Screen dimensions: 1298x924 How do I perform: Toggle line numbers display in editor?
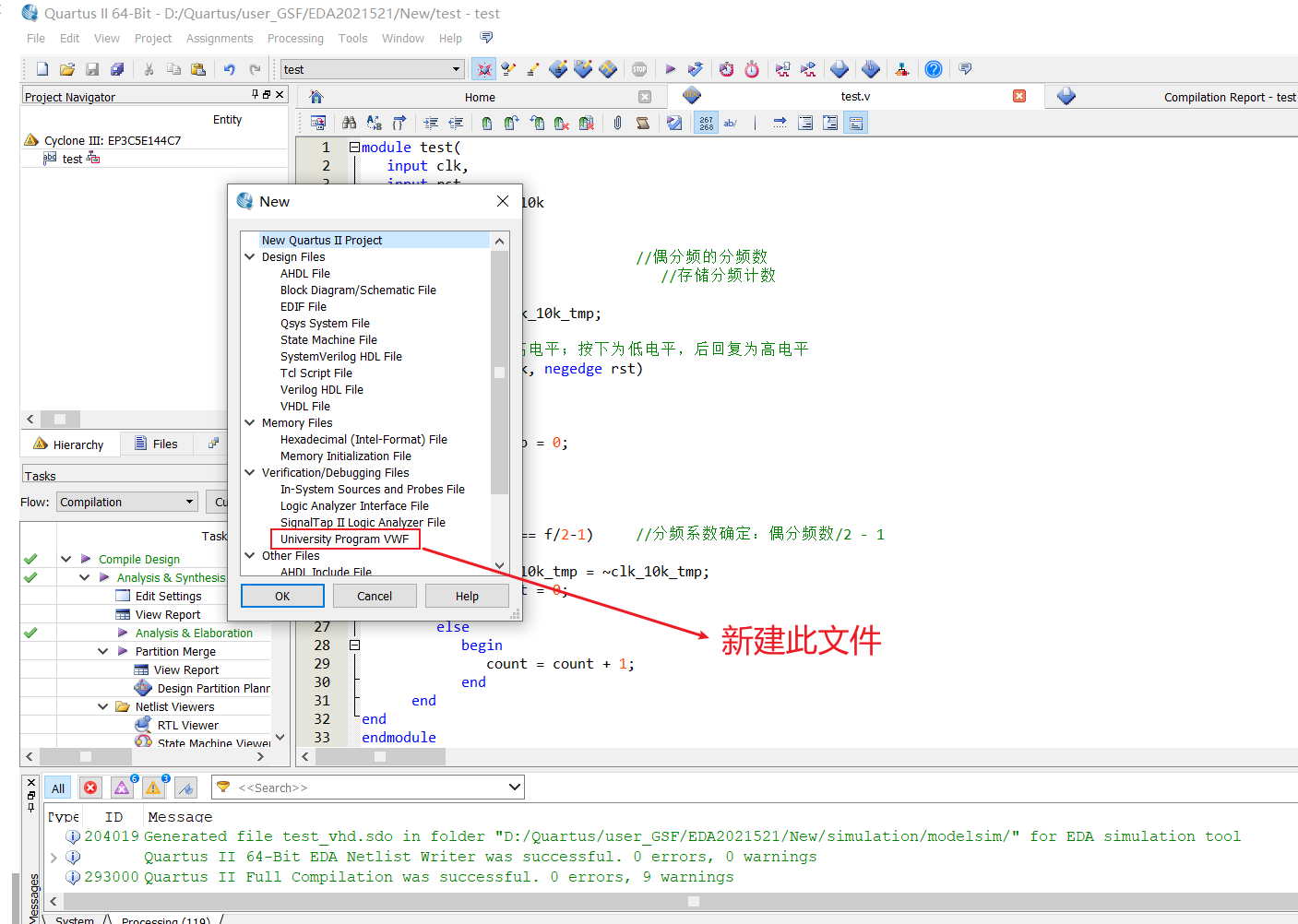tap(706, 123)
